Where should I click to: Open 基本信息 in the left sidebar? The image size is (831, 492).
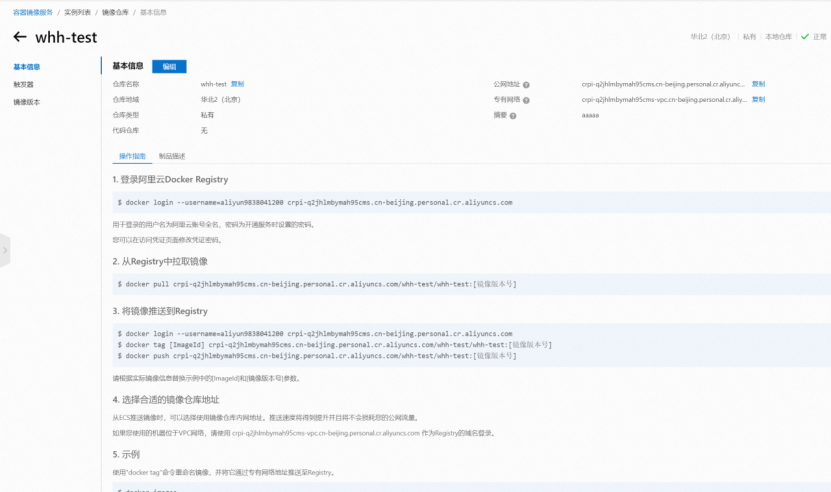click(x=26, y=67)
